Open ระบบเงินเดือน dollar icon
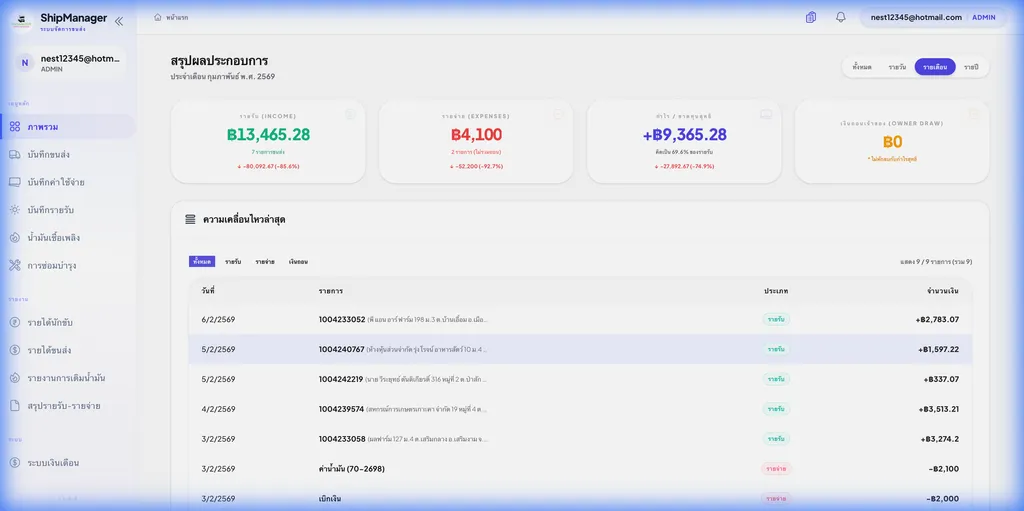1024x511 pixels. (15, 463)
